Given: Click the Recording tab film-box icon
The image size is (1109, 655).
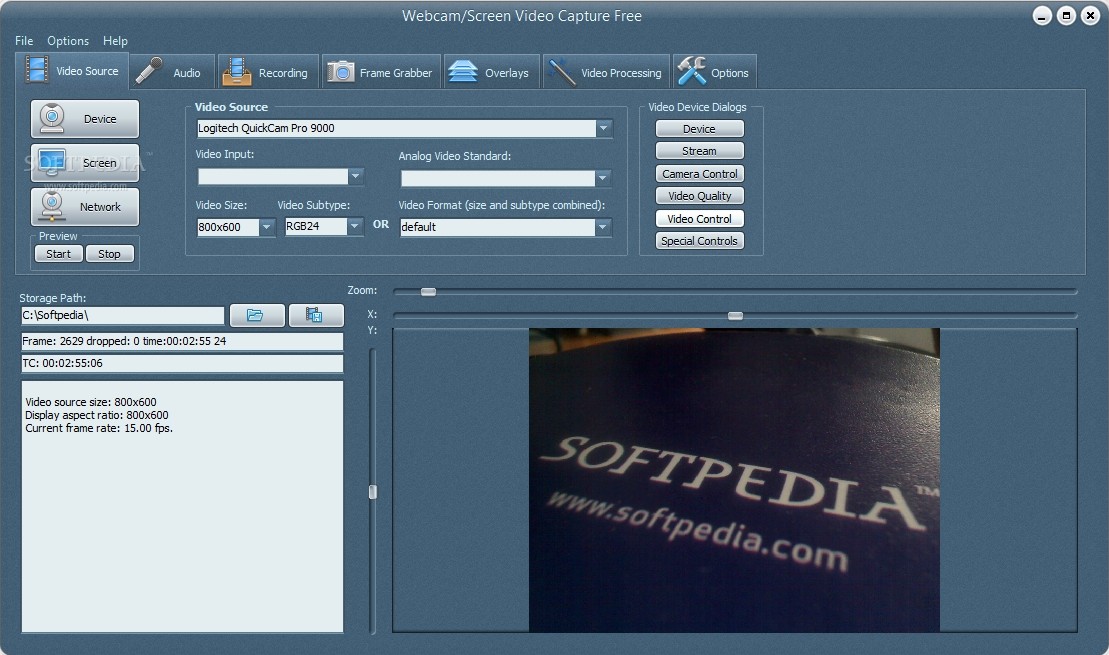Looking at the screenshot, I should pos(237,71).
